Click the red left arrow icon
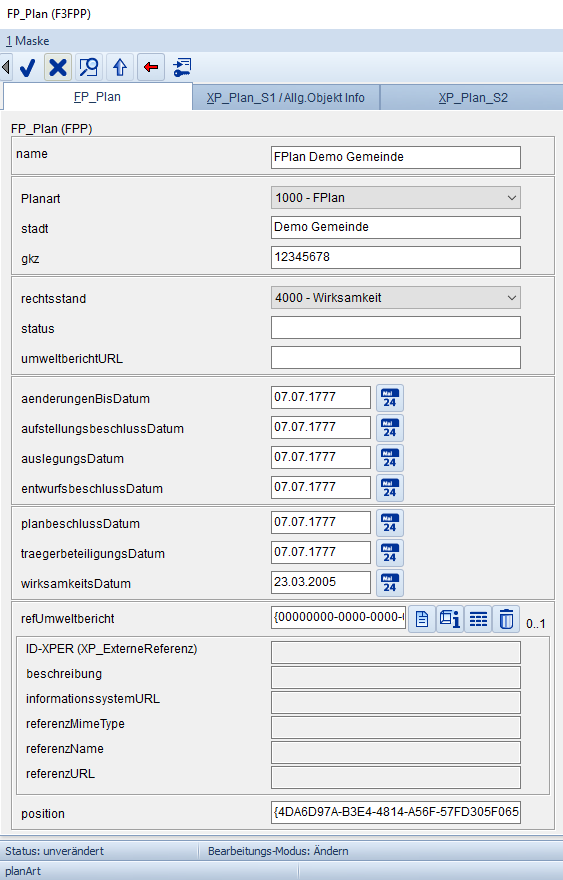Image resolution: width=563 pixels, height=880 pixels. tap(150, 67)
